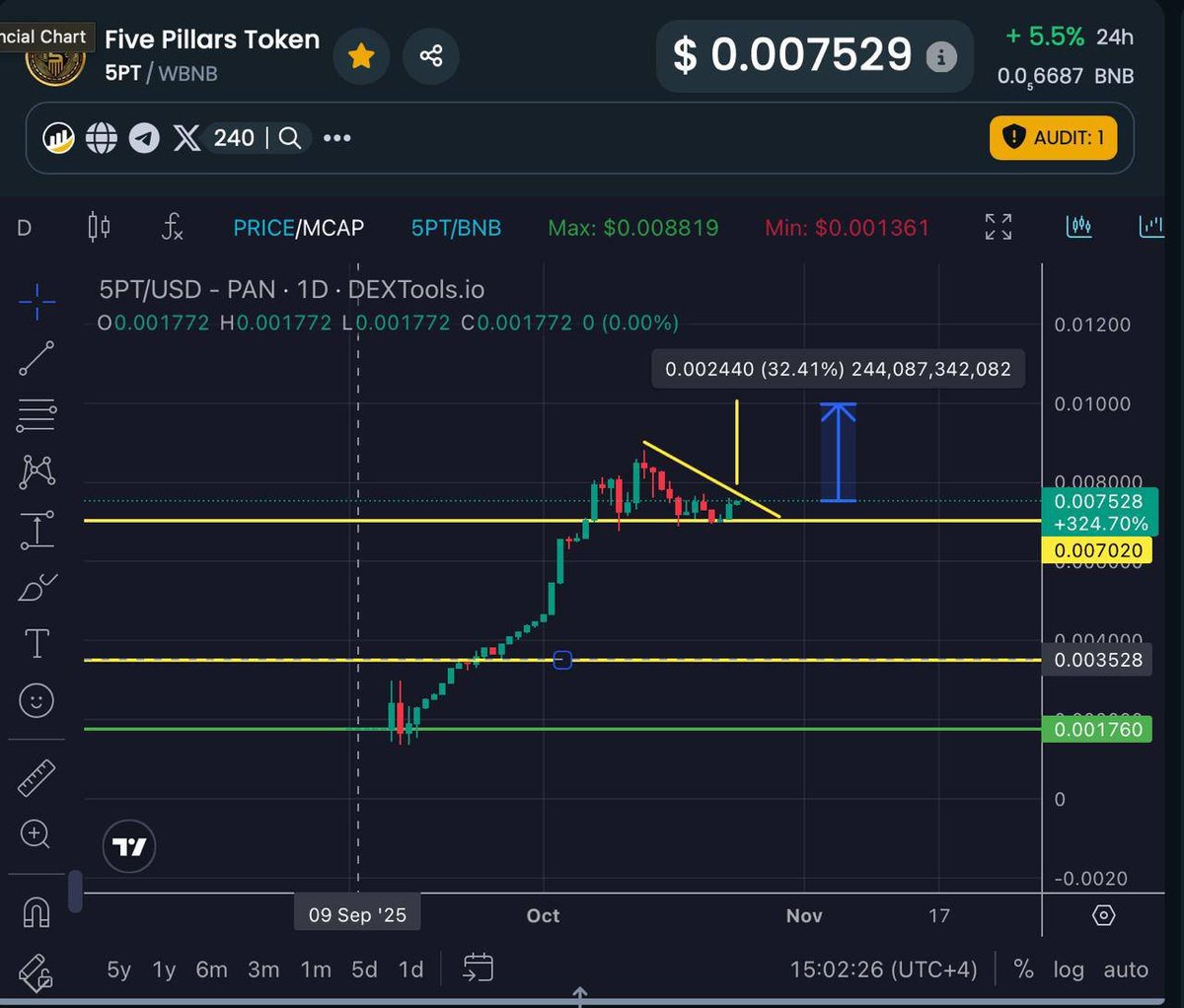1184x1008 pixels.
Task: Click the 5PT/USD chart legend title
Action: click(x=291, y=289)
